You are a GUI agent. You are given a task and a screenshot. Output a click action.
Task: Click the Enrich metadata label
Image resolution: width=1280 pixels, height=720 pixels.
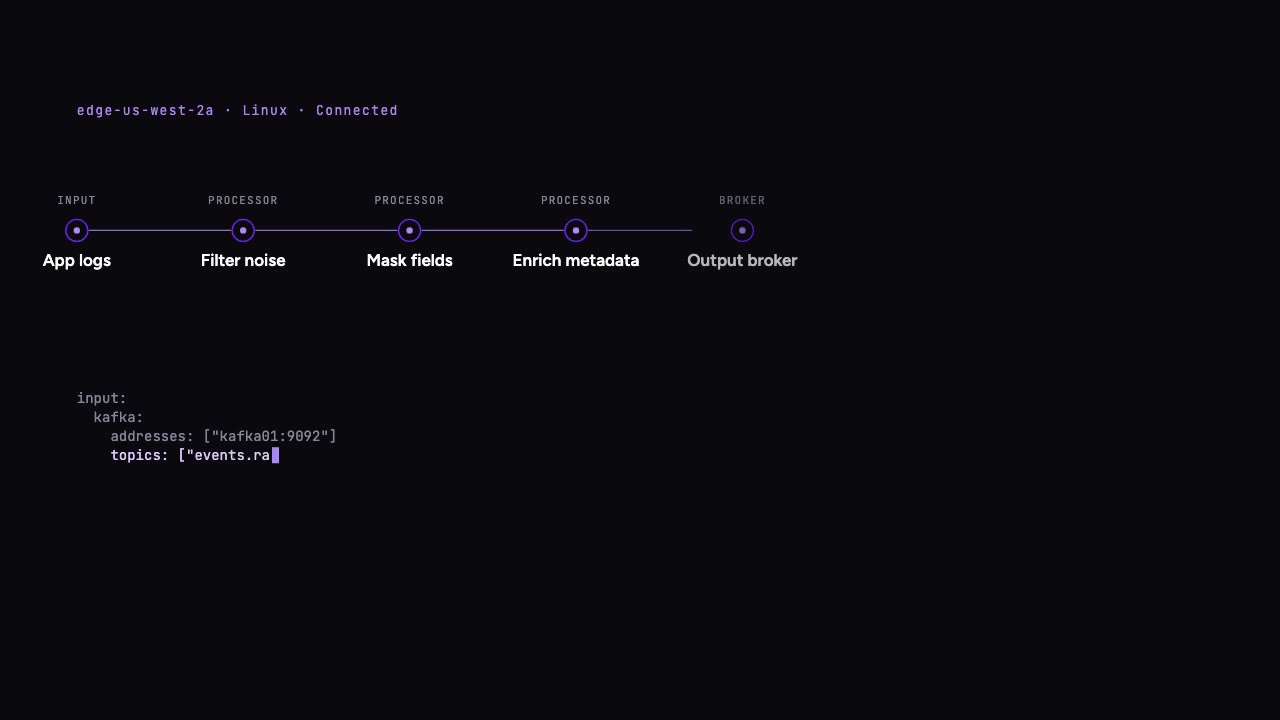[x=576, y=261]
